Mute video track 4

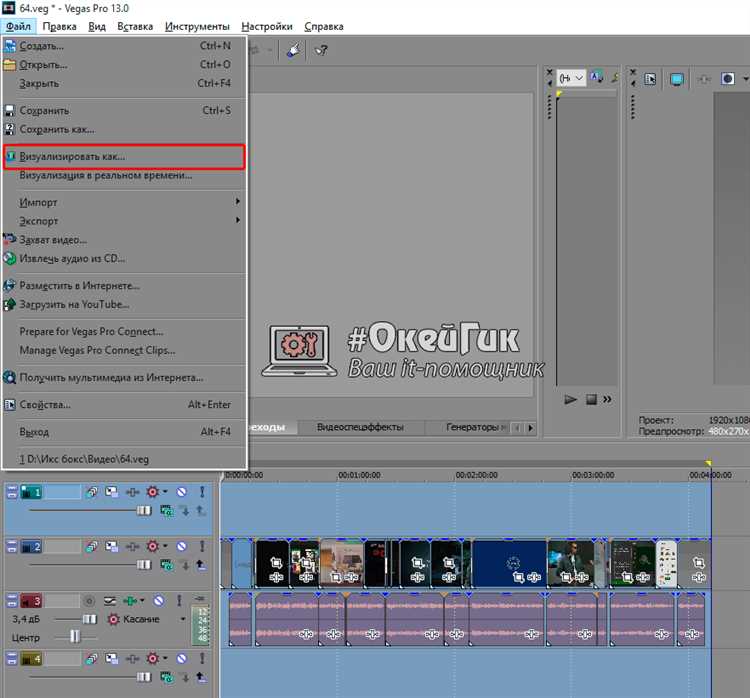coord(181,659)
